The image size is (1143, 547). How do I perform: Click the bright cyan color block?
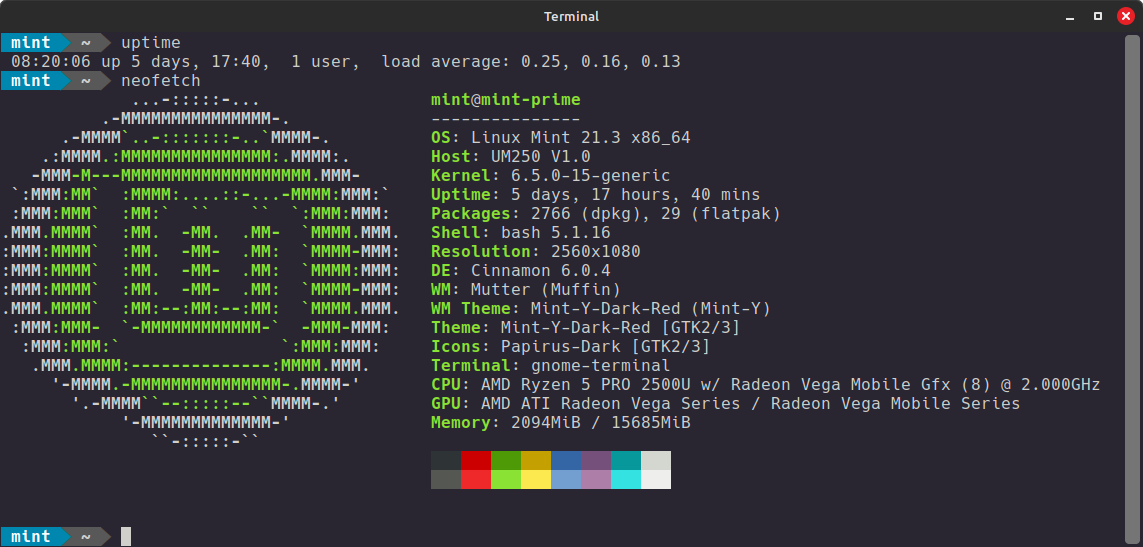point(625,479)
